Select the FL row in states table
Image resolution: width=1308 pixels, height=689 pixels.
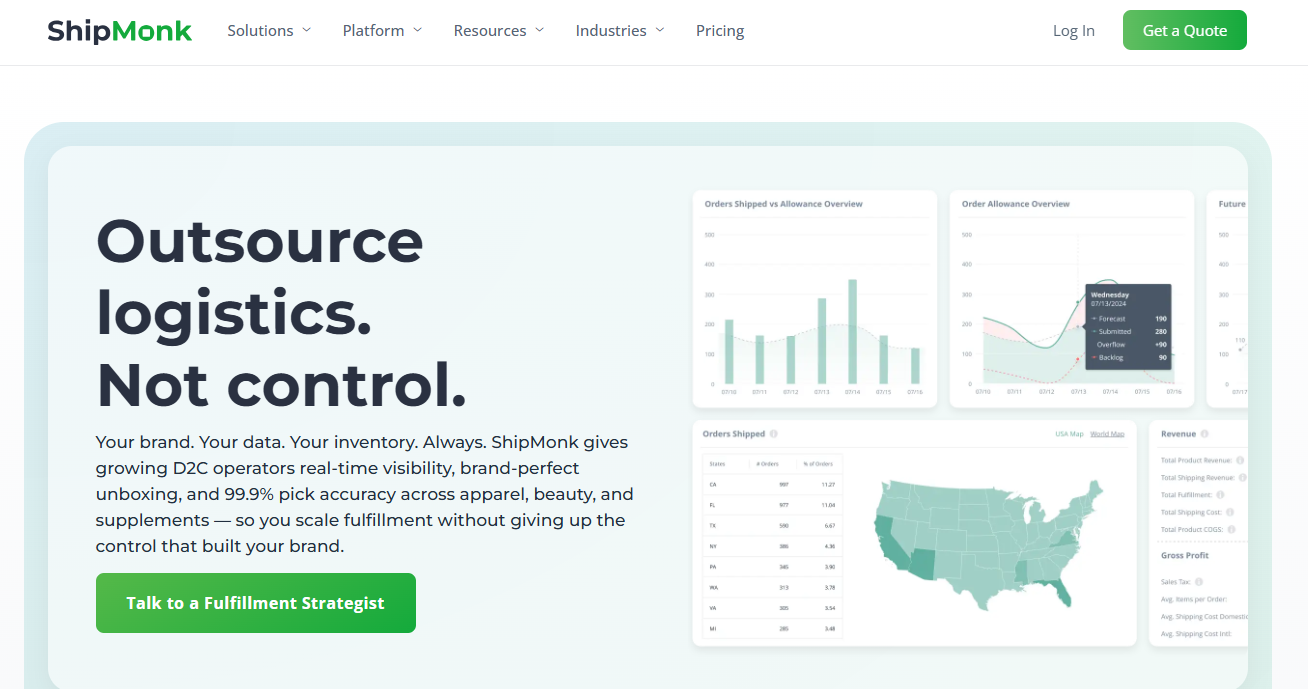pyautogui.click(x=773, y=505)
